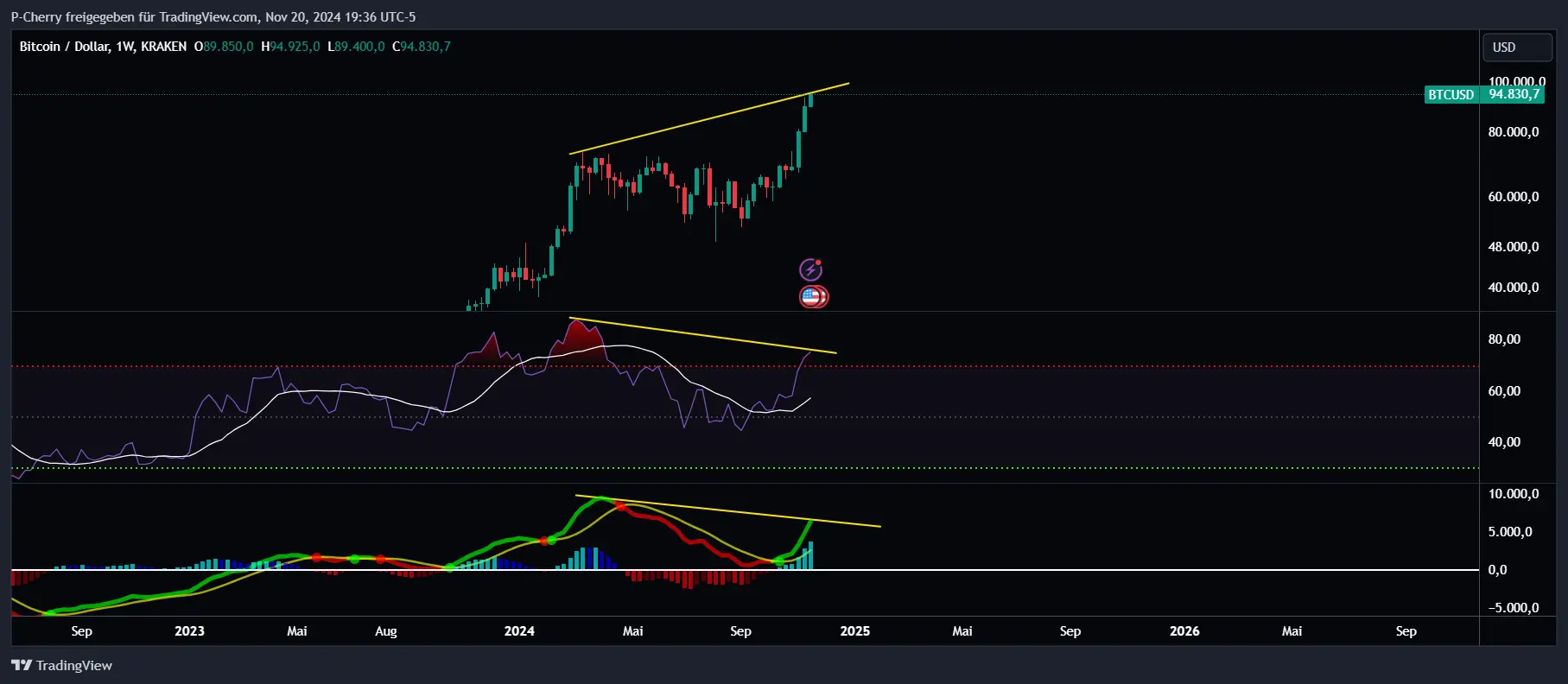Click the yellow divergence line on MACD

pyautogui.click(x=728, y=511)
